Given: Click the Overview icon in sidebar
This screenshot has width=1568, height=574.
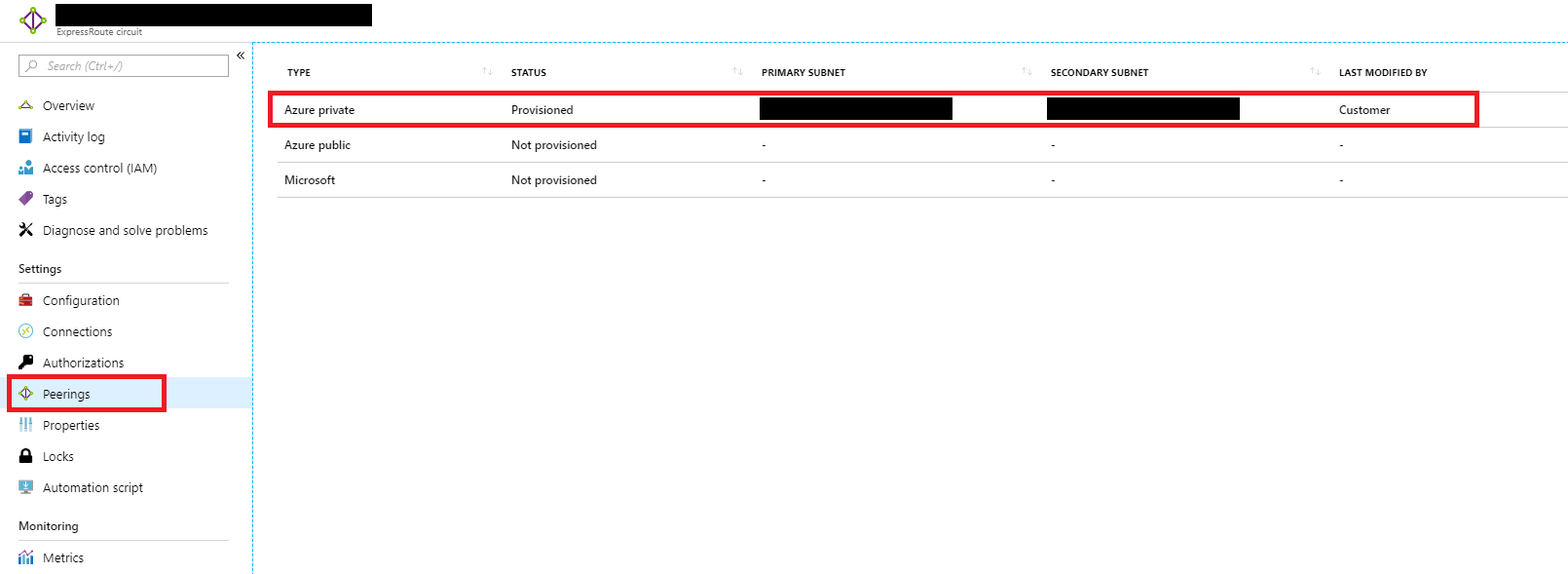Looking at the screenshot, I should (x=26, y=105).
